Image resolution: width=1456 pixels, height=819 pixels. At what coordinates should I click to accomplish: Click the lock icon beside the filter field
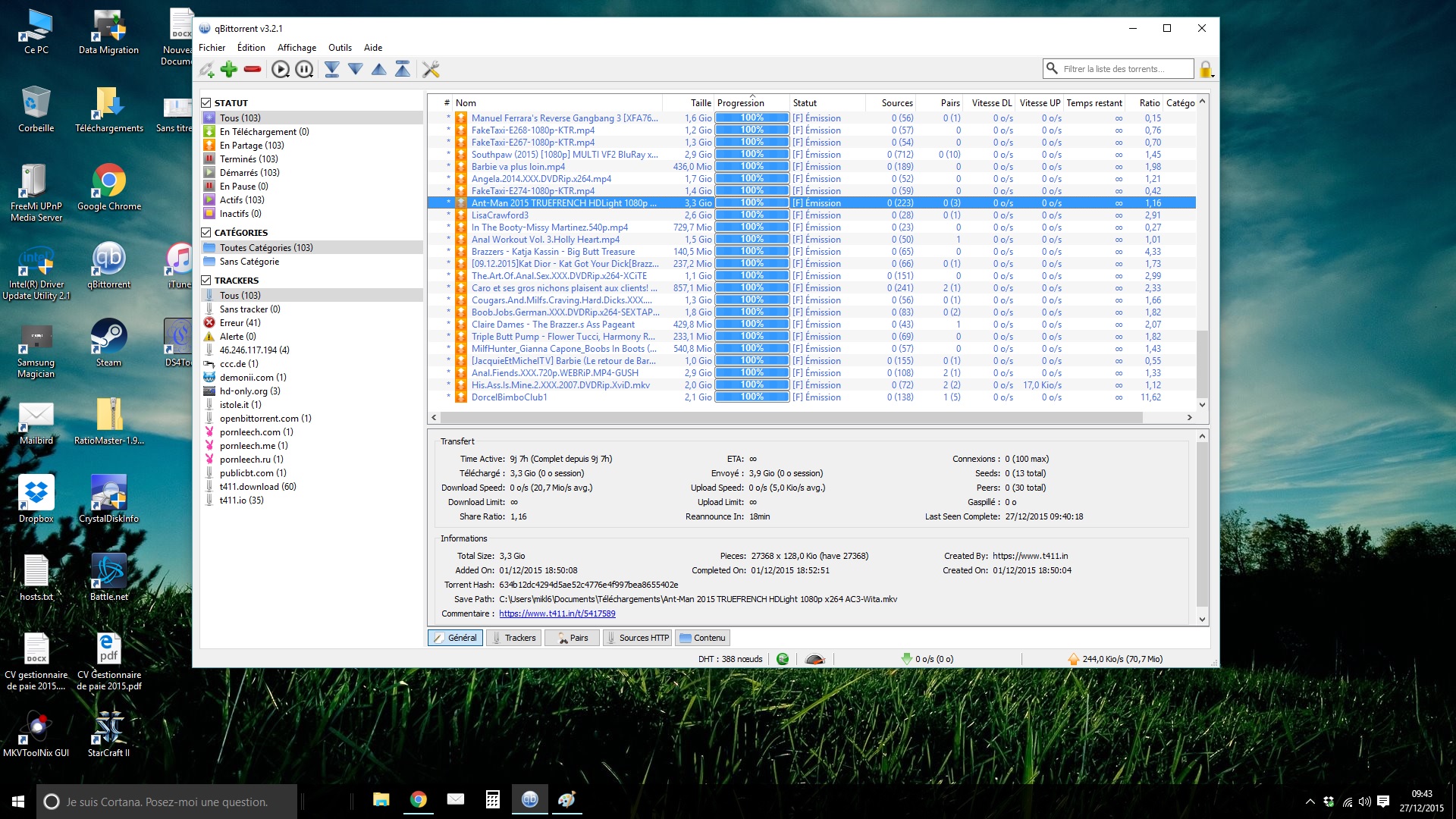coord(1205,69)
